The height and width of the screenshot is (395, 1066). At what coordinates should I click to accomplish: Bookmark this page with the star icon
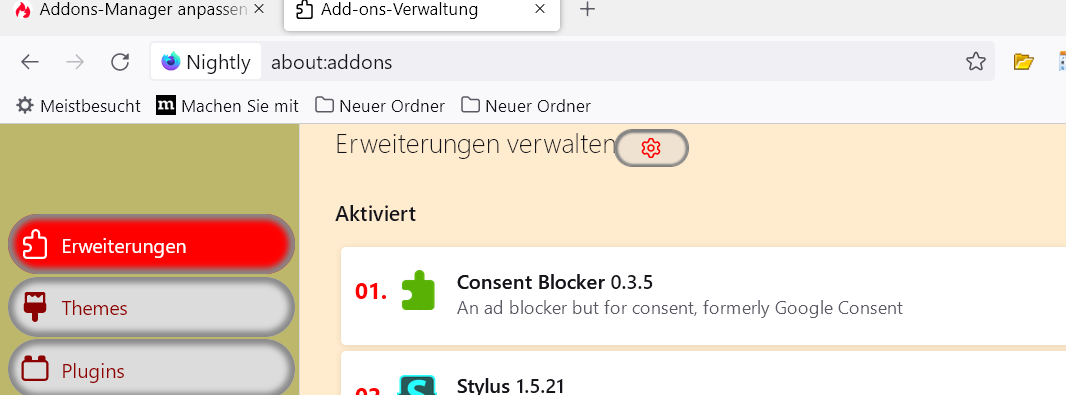tap(976, 62)
